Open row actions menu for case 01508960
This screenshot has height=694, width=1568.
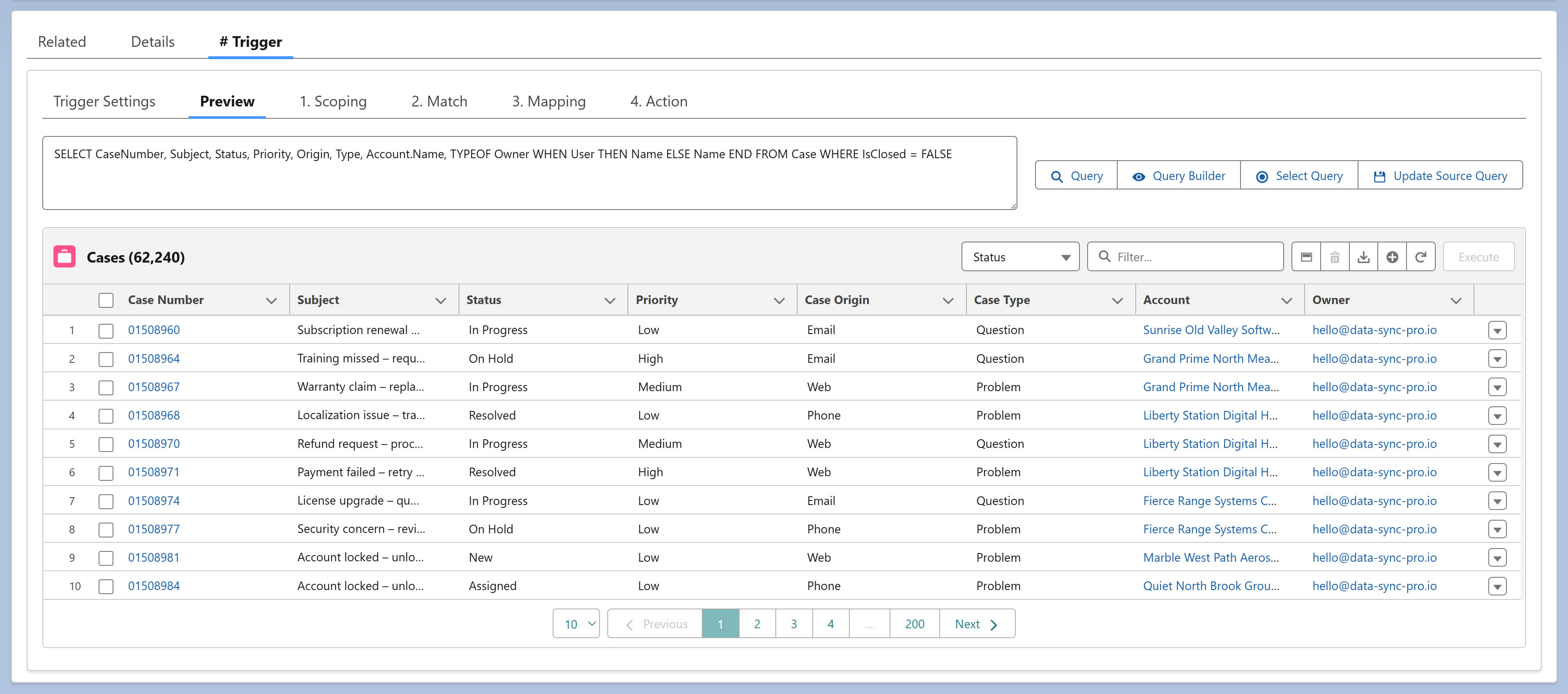click(1497, 330)
